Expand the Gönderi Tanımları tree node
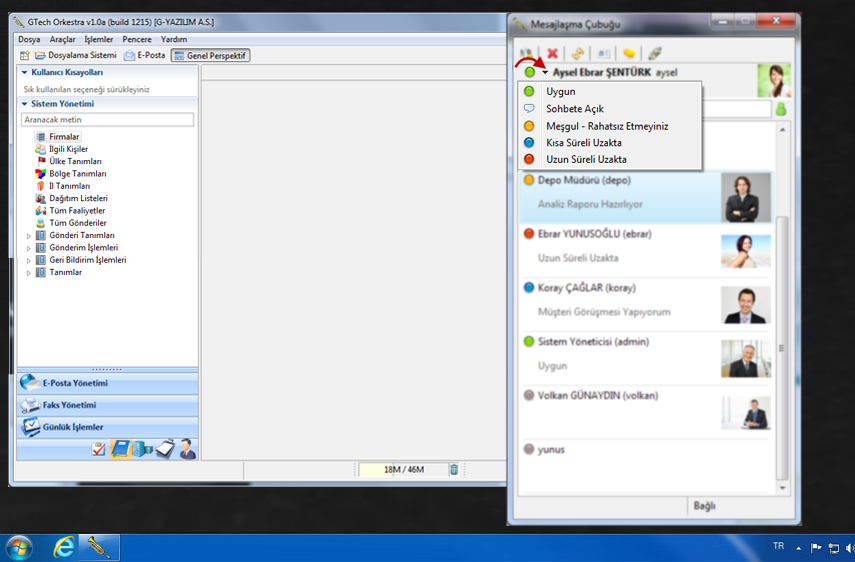This screenshot has height=562, width=855. coord(29,236)
